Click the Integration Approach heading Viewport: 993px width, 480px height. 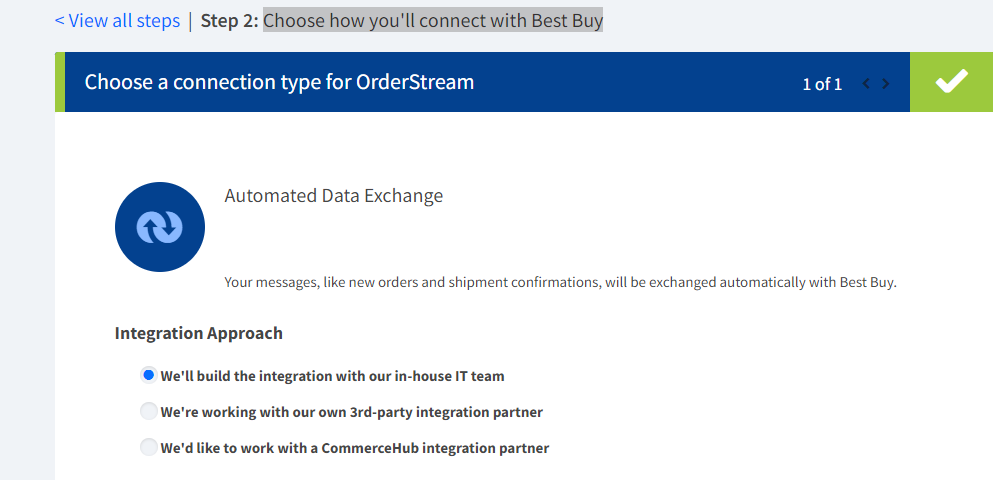198,333
